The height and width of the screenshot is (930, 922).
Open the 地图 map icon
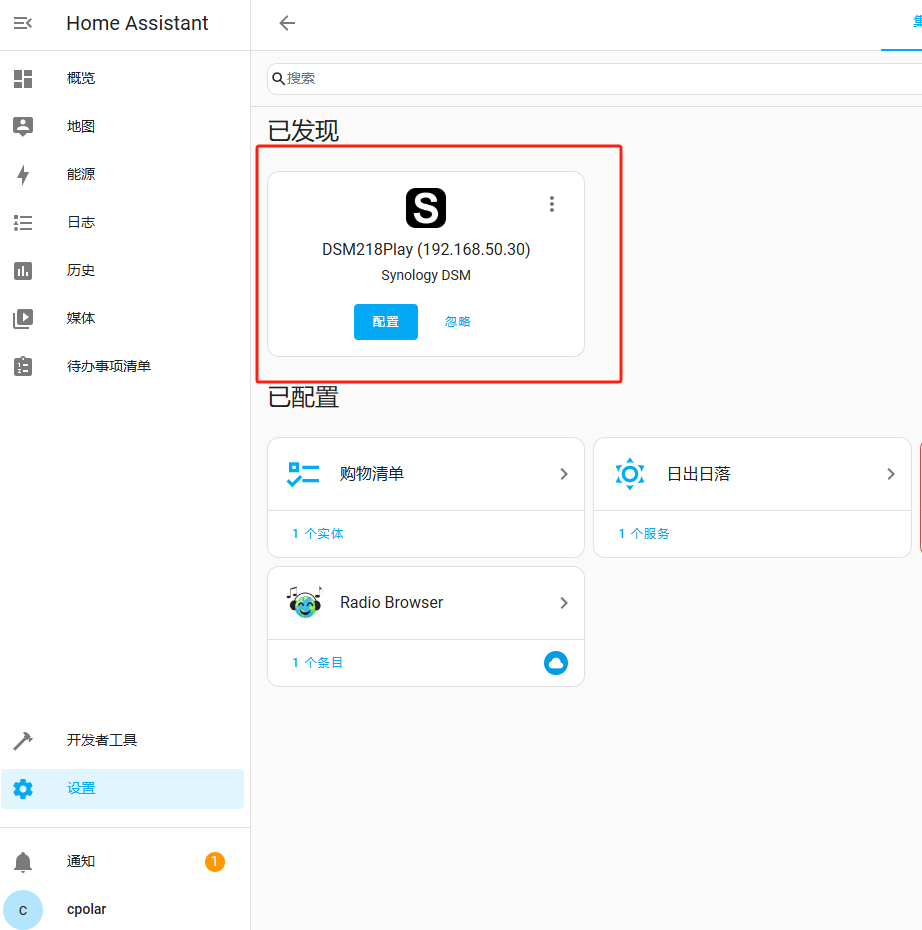point(23,126)
